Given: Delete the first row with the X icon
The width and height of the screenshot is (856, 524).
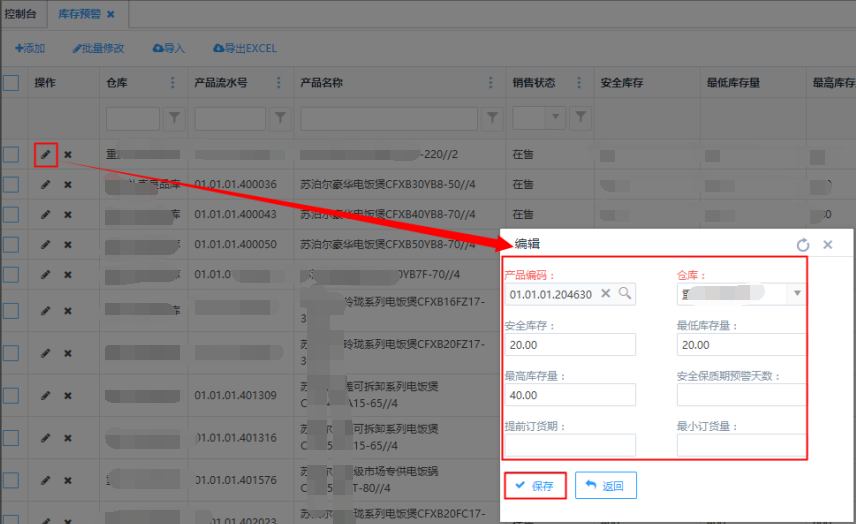Looking at the screenshot, I should coord(68,155).
